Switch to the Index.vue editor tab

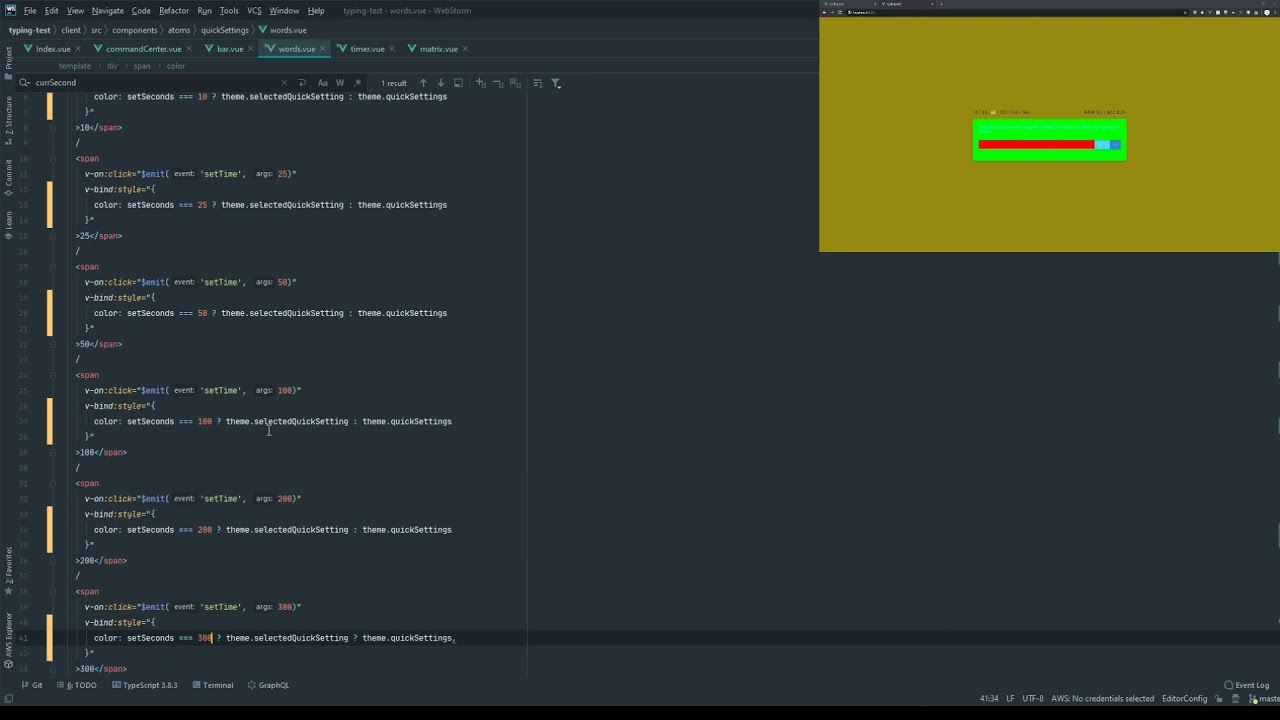[53, 49]
